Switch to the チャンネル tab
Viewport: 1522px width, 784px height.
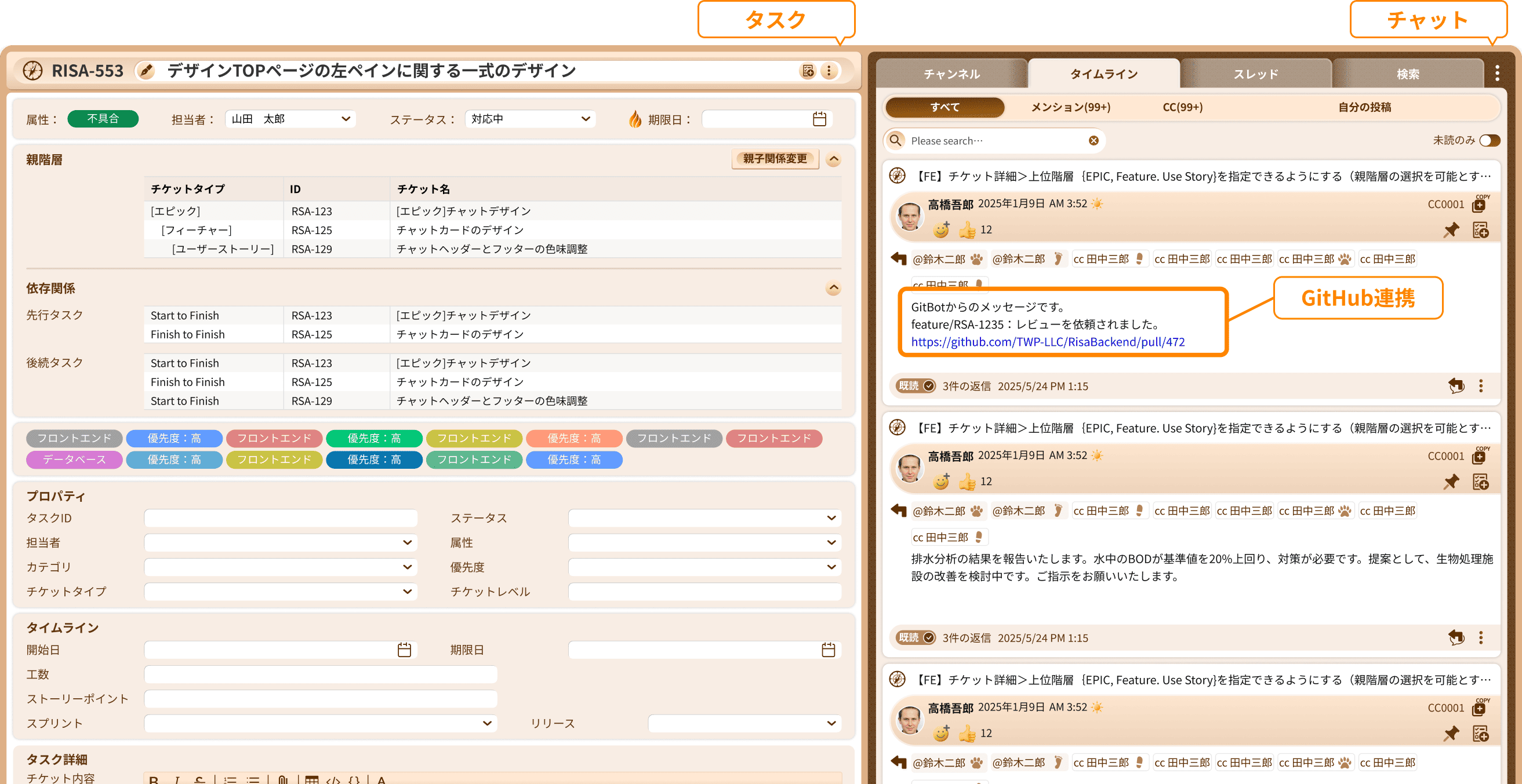click(x=951, y=74)
